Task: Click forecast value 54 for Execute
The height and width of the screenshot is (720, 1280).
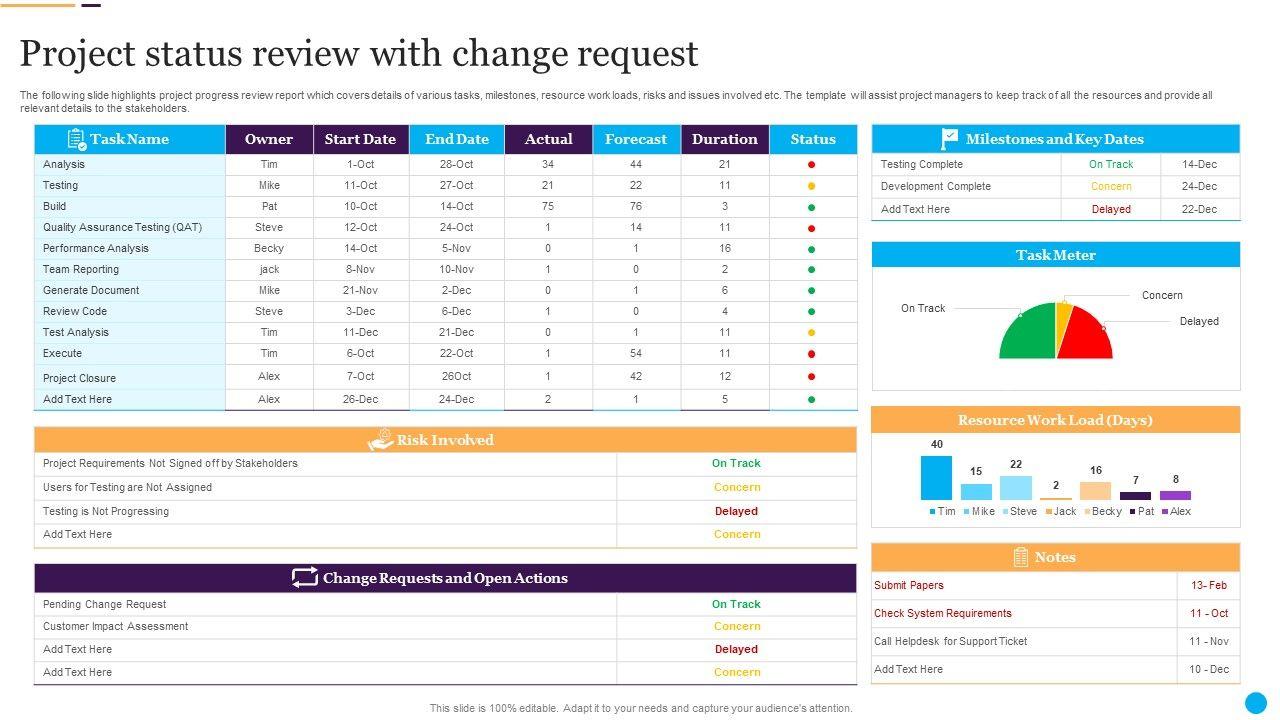Action: [x=636, y=353]
